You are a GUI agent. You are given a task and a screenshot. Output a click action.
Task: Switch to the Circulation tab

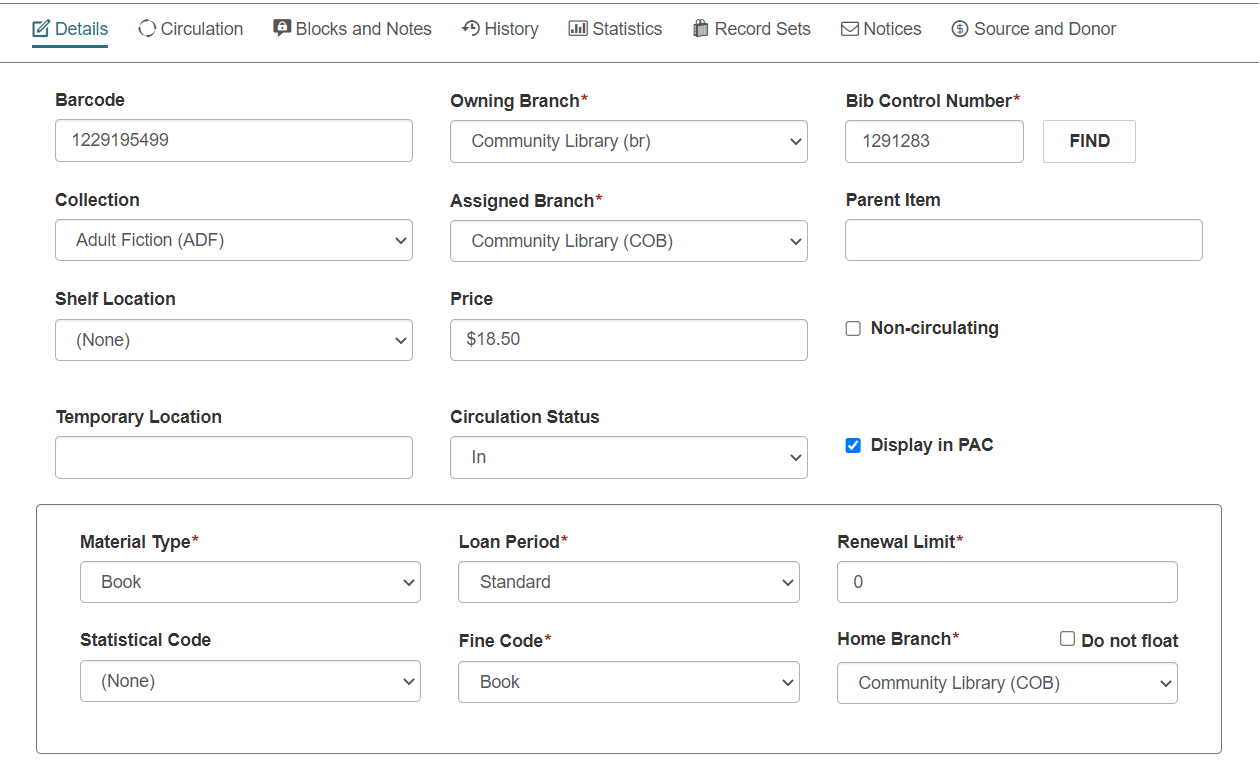tap(190, 29)
